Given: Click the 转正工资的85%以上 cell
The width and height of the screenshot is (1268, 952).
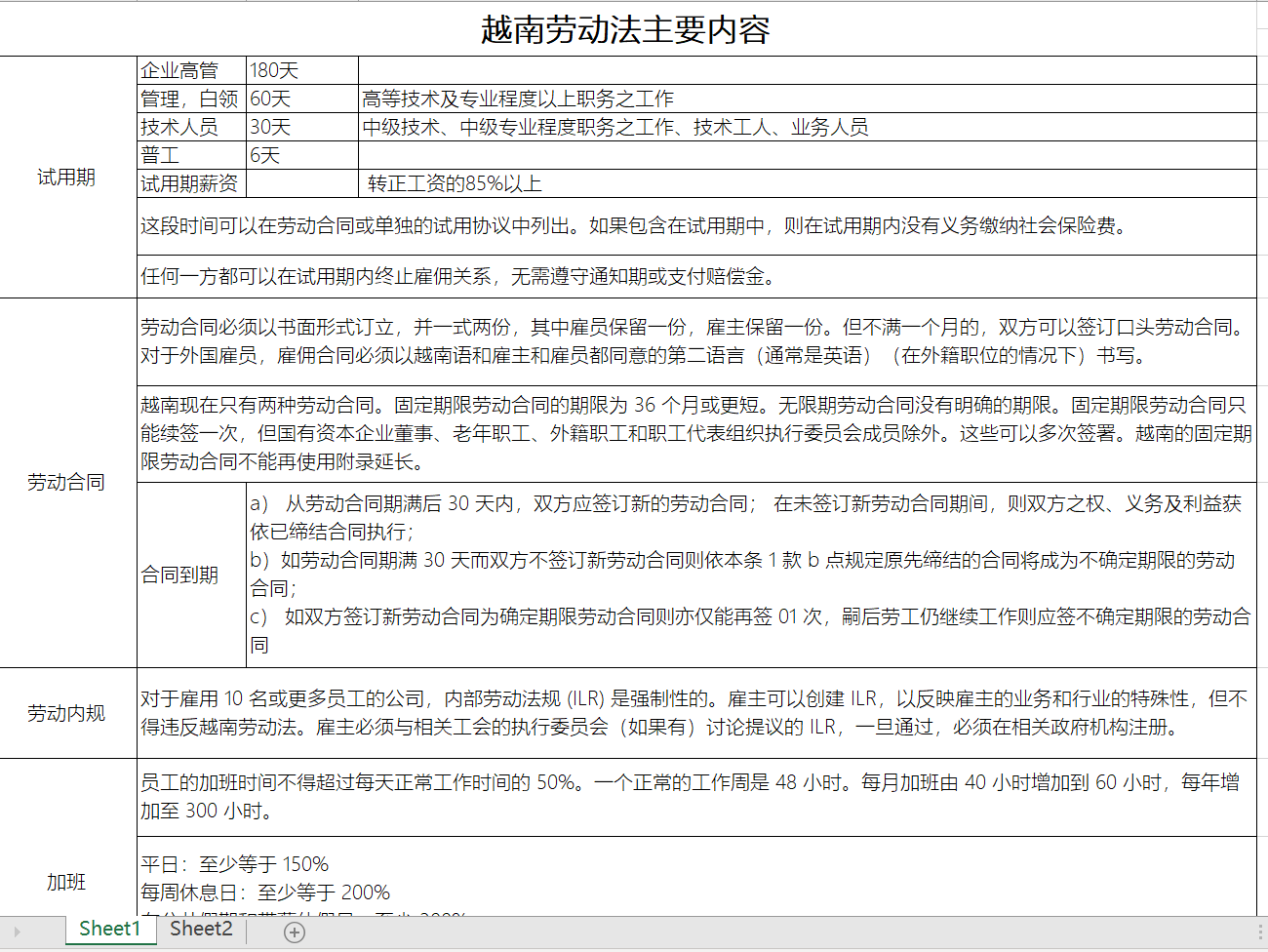Looking at the screenshot, I should (x=808, y=183).
